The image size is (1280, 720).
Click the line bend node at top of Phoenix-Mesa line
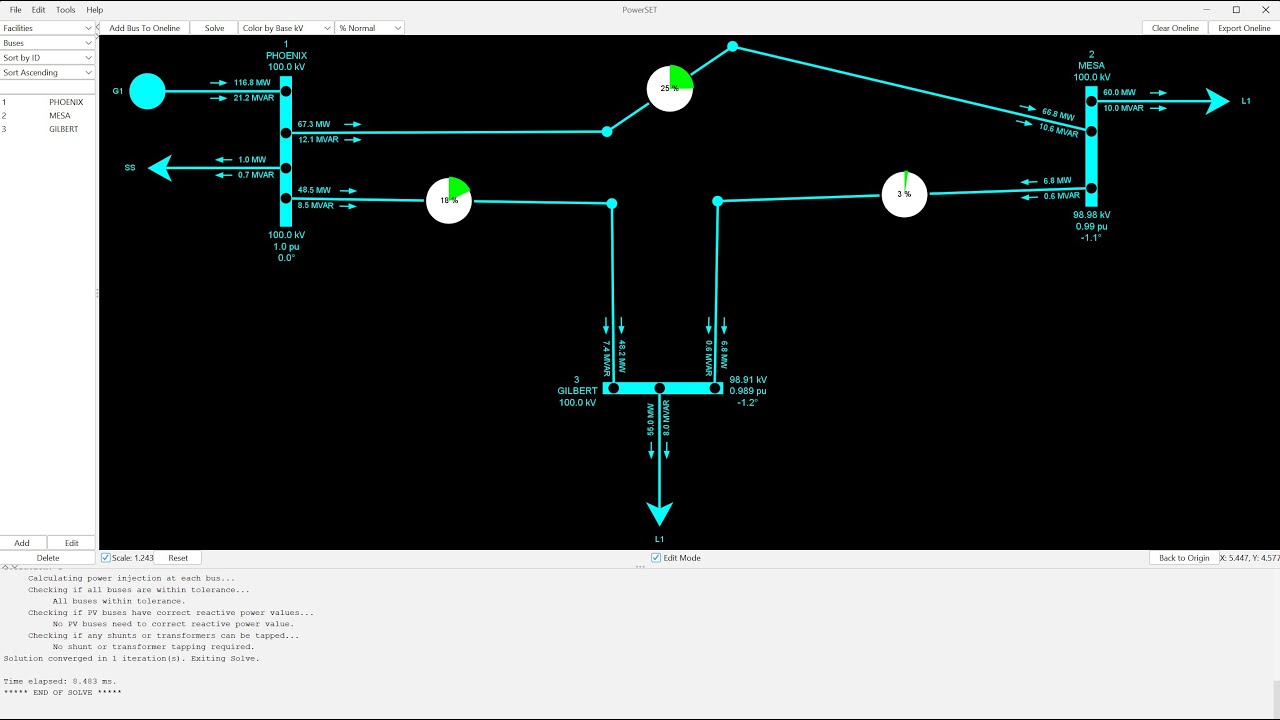[x=732, y=46]
